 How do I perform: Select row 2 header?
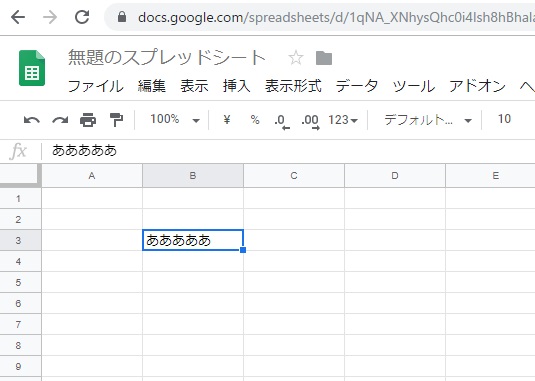tap(20, 219)
